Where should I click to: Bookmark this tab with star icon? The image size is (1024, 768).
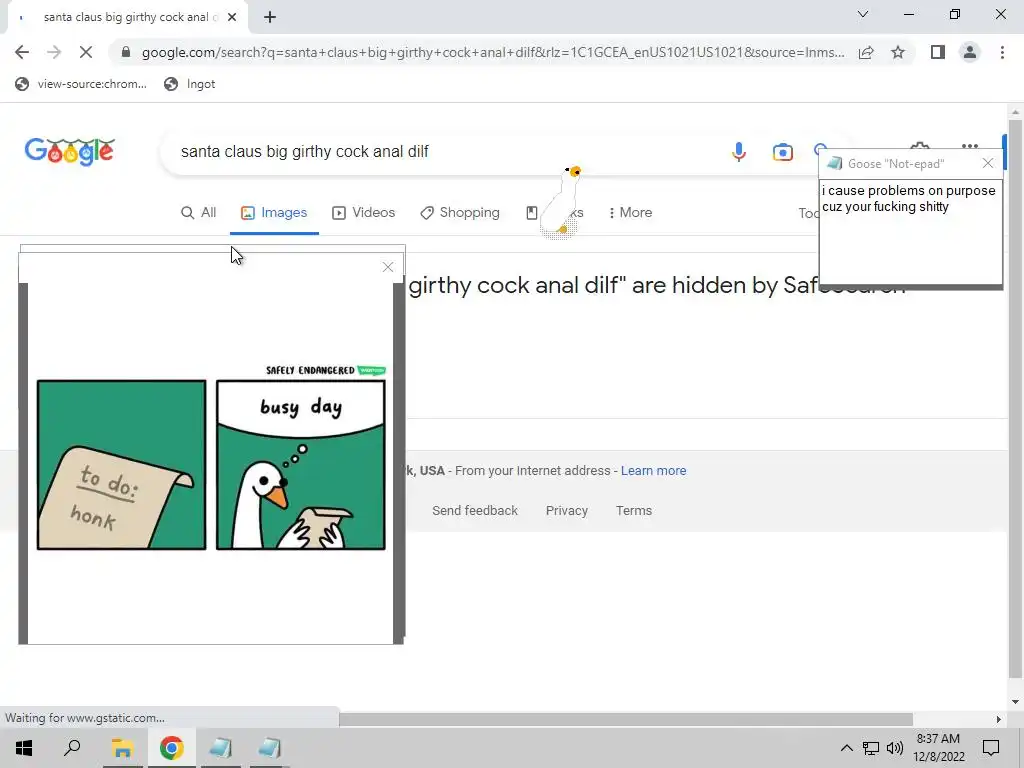point(898,52)
